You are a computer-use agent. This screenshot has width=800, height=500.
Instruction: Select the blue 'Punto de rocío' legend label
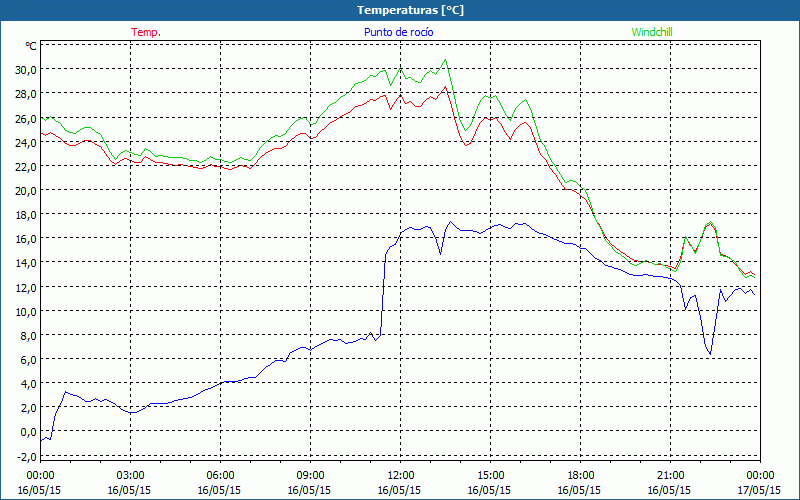tap(398, 32)
